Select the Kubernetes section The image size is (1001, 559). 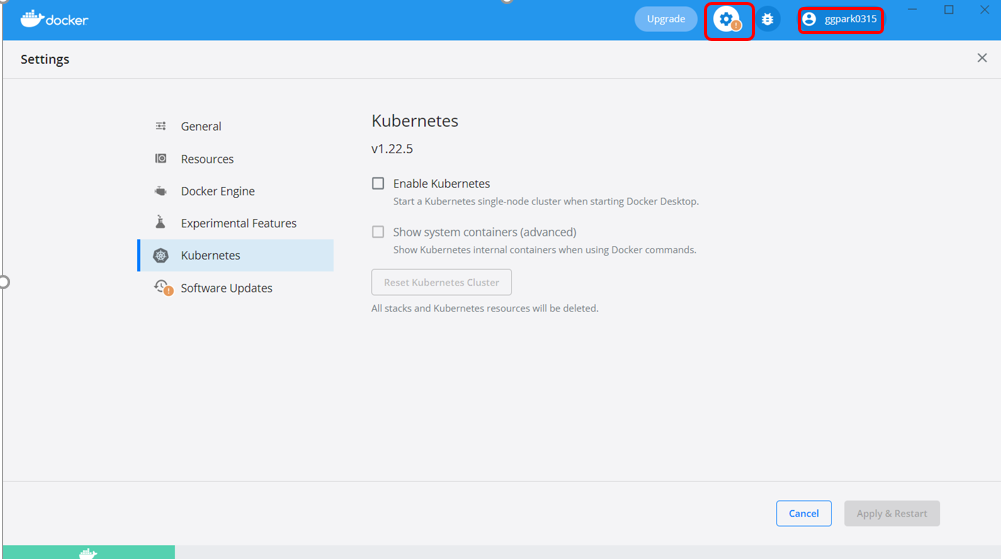point(236,255)
